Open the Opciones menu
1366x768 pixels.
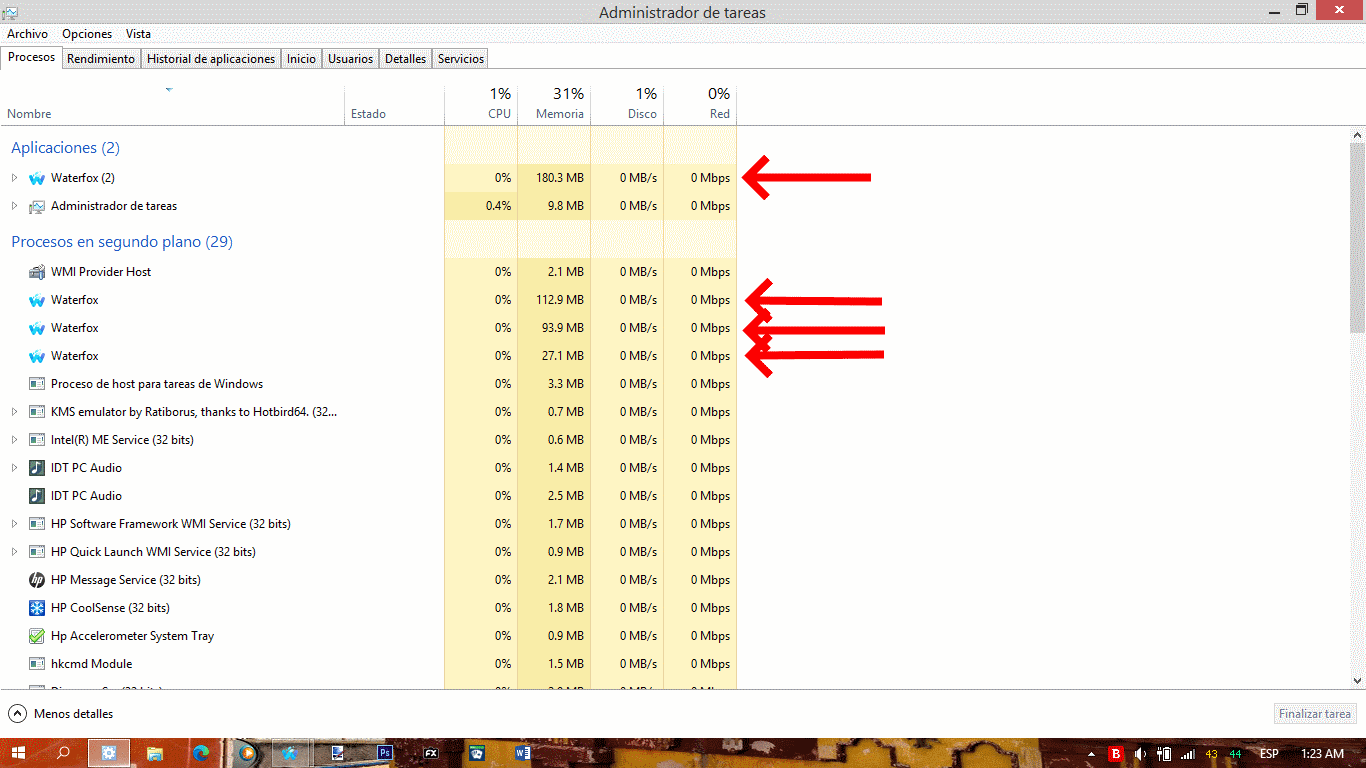coord(87,34)
